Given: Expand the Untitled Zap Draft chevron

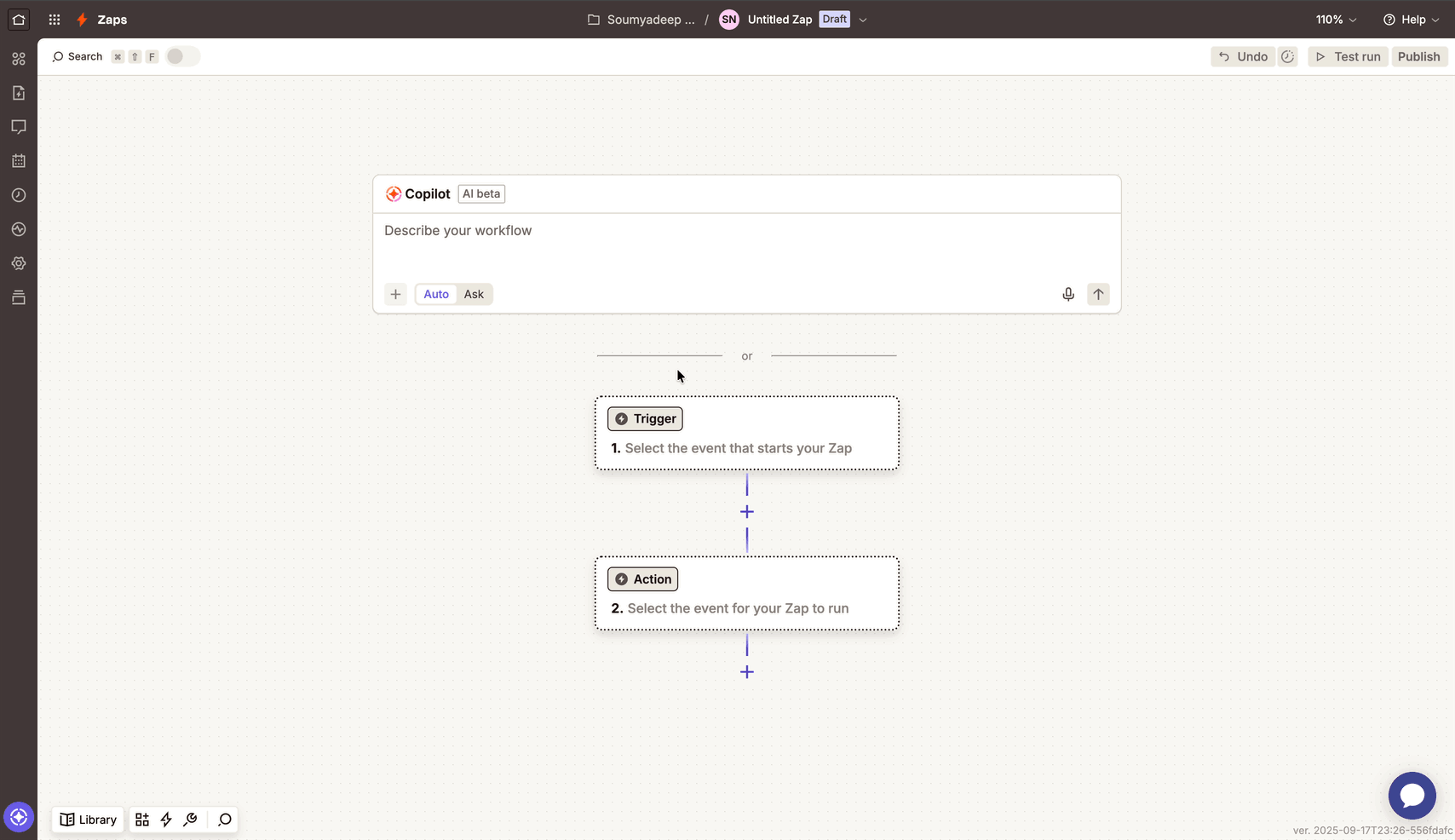Looking at the screenshot, I should tap(863, 20).
